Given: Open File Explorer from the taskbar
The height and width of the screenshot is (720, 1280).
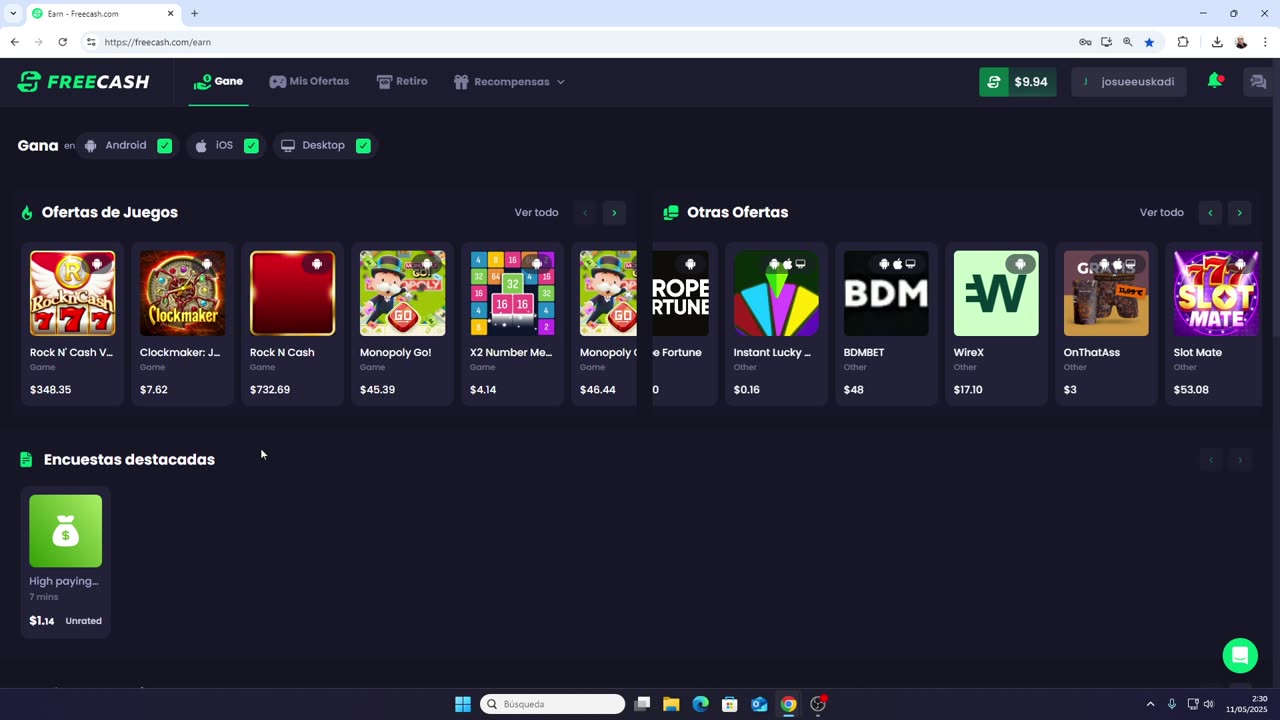Looking at the screenshot, I should 671,704.
